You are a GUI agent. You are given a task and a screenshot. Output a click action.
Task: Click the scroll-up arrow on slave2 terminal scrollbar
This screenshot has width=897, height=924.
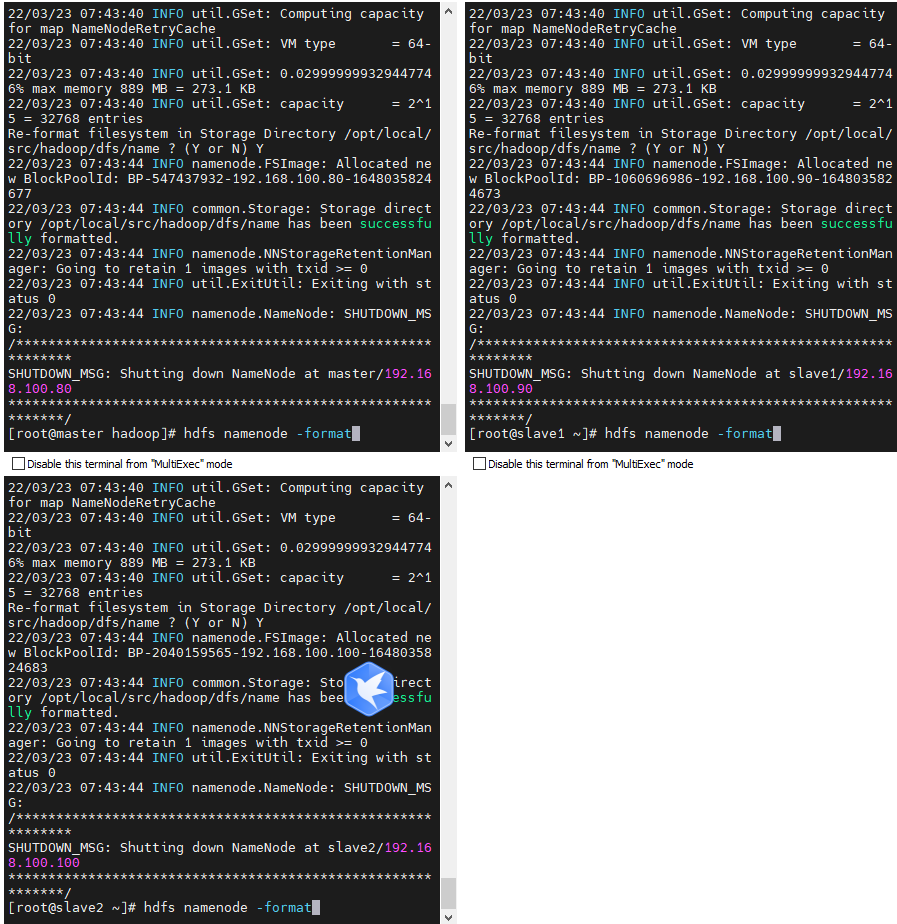point(446,485)
